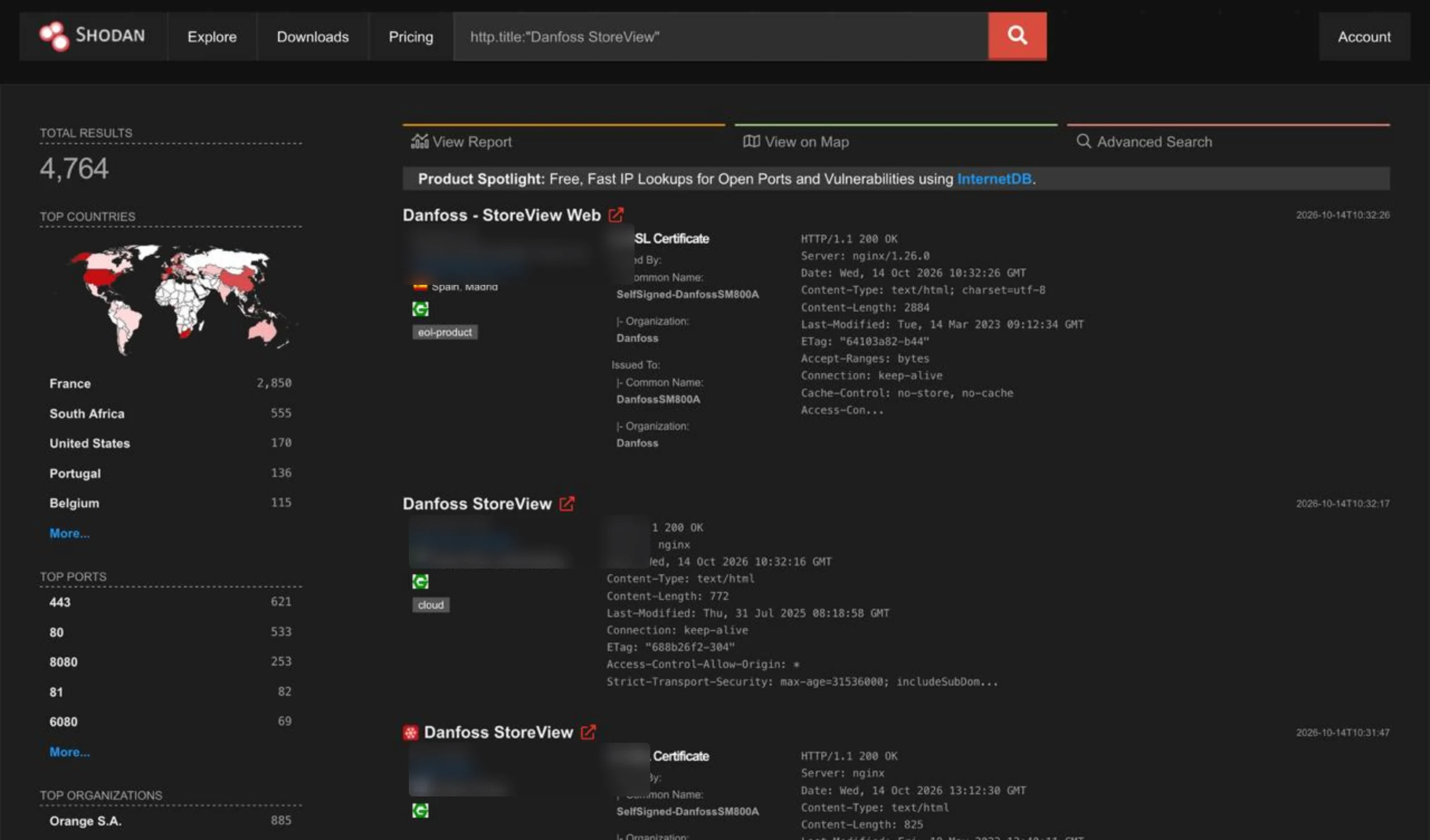
Task: Open the Downloads menu item
Action: [x=313, y=36]
